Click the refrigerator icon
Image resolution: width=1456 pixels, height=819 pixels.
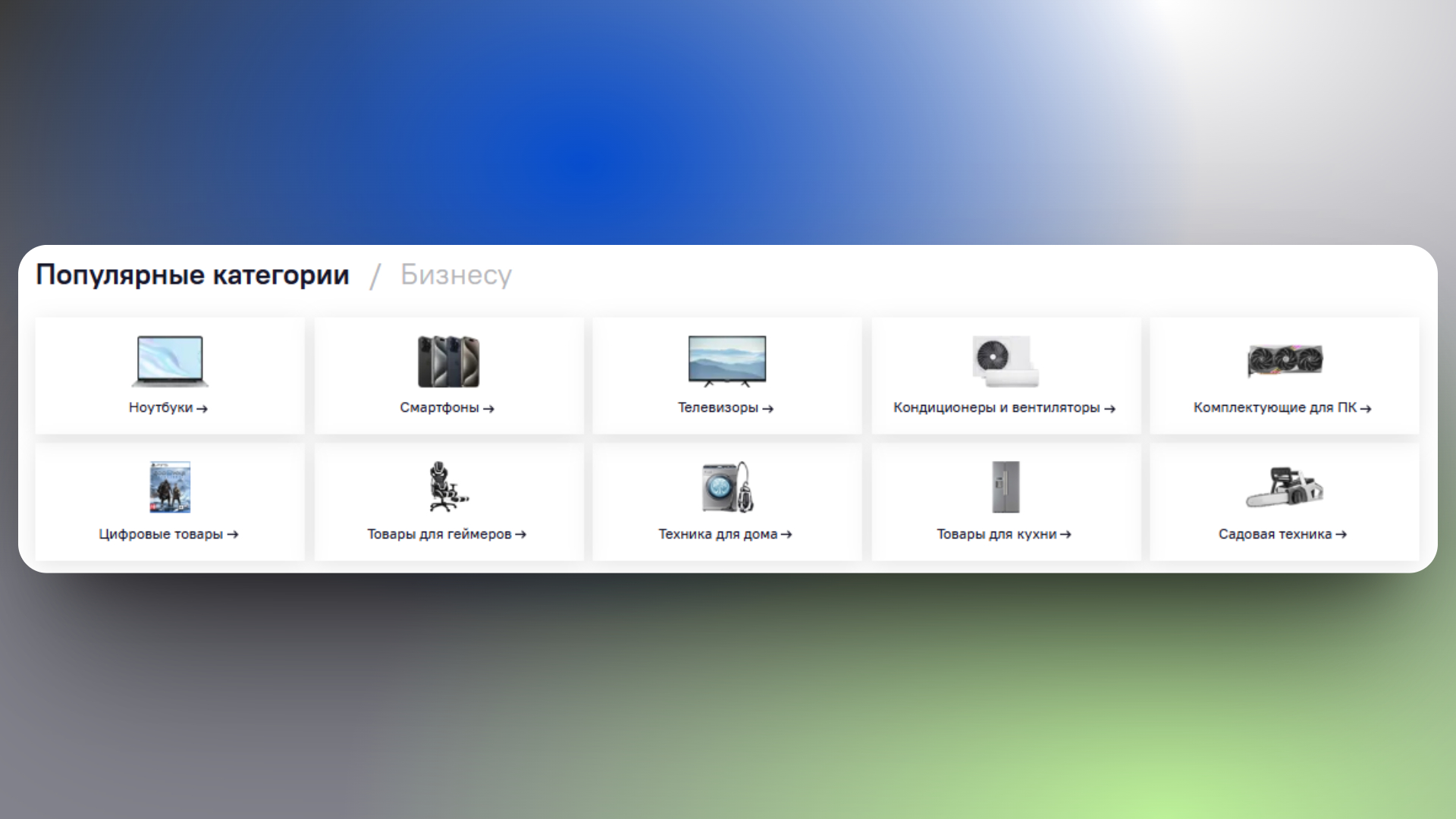1006,487
